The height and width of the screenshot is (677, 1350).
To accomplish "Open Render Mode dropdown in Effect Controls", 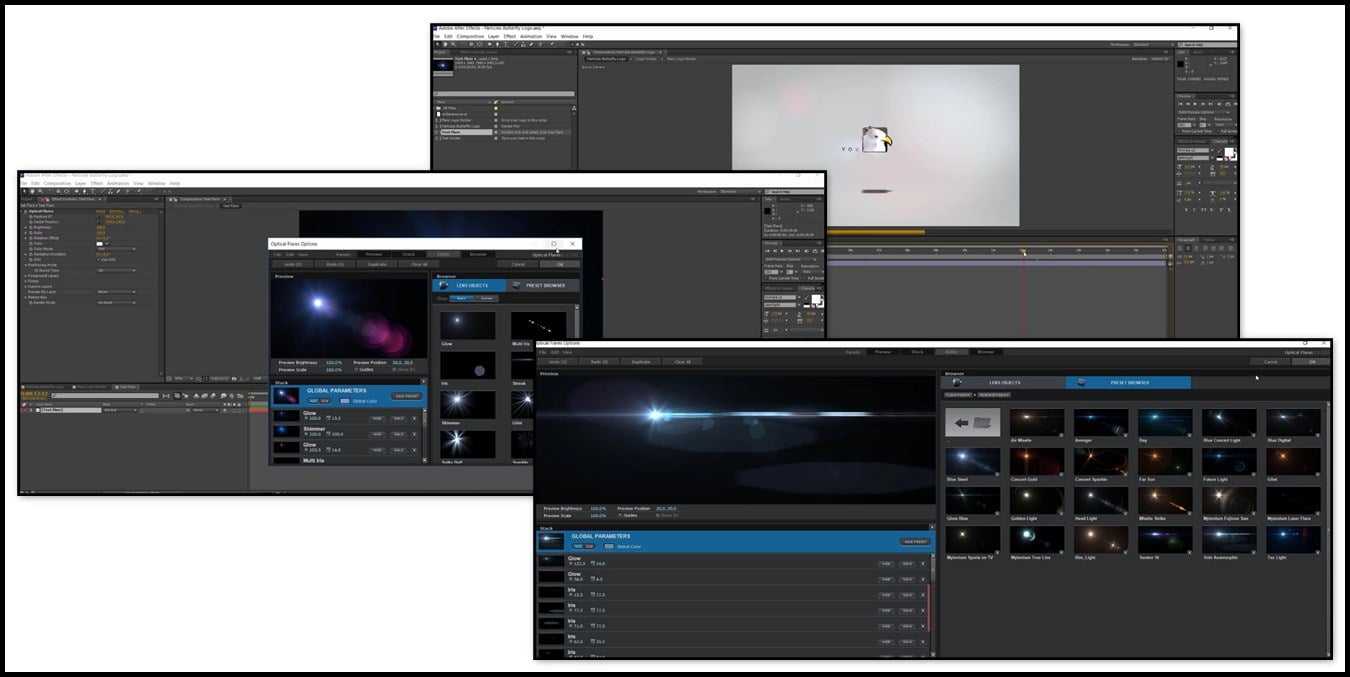I will pos(116,303).
